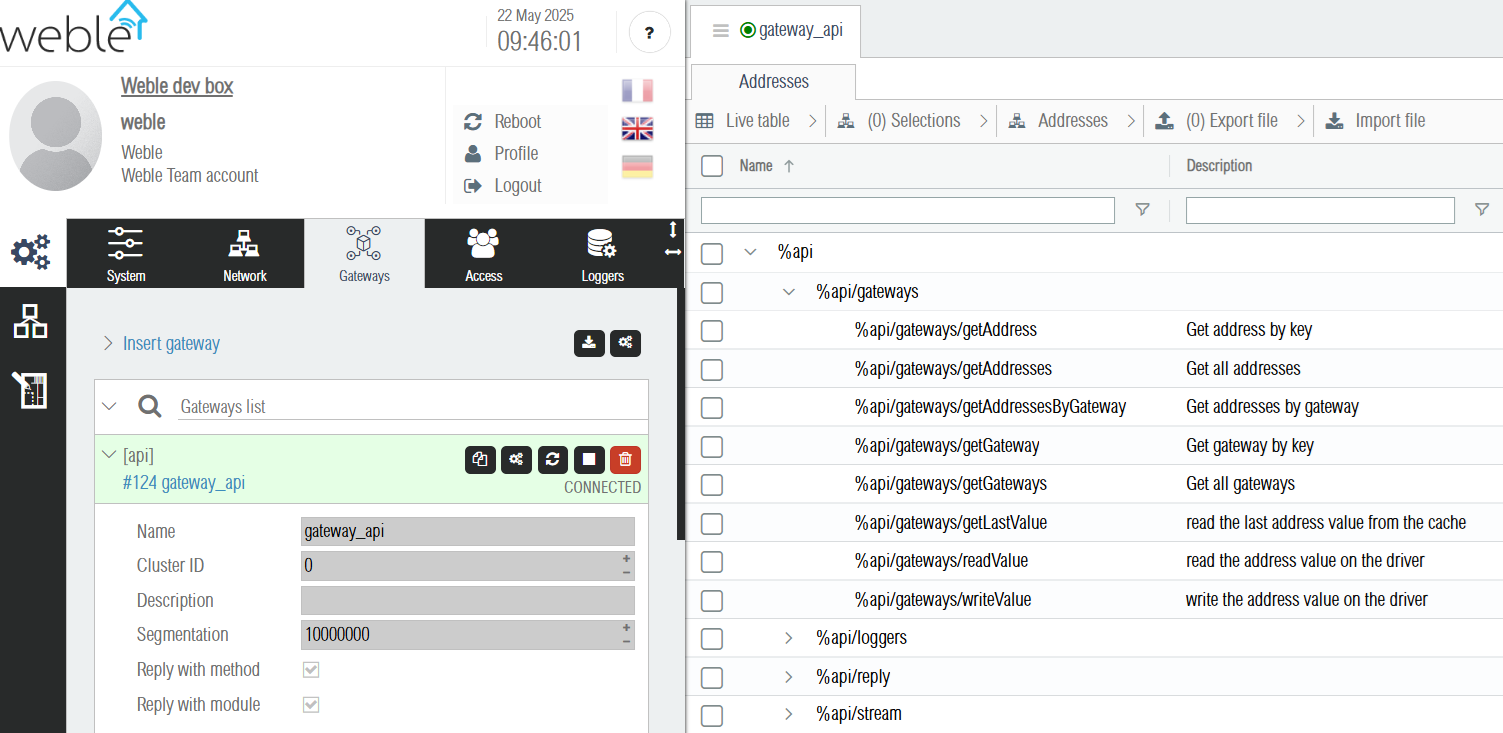The width and height of the screenshot is (1503, 733).
Task: Open the Network tab
Action: (245, 254)
